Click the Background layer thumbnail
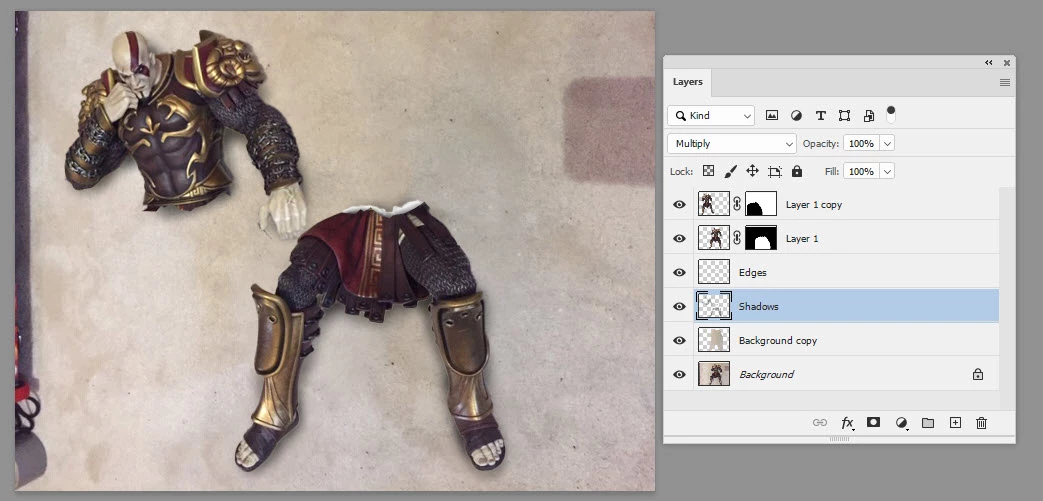Image resolution: width=1043 pixels, height=501 pixels. coord(714,374)
